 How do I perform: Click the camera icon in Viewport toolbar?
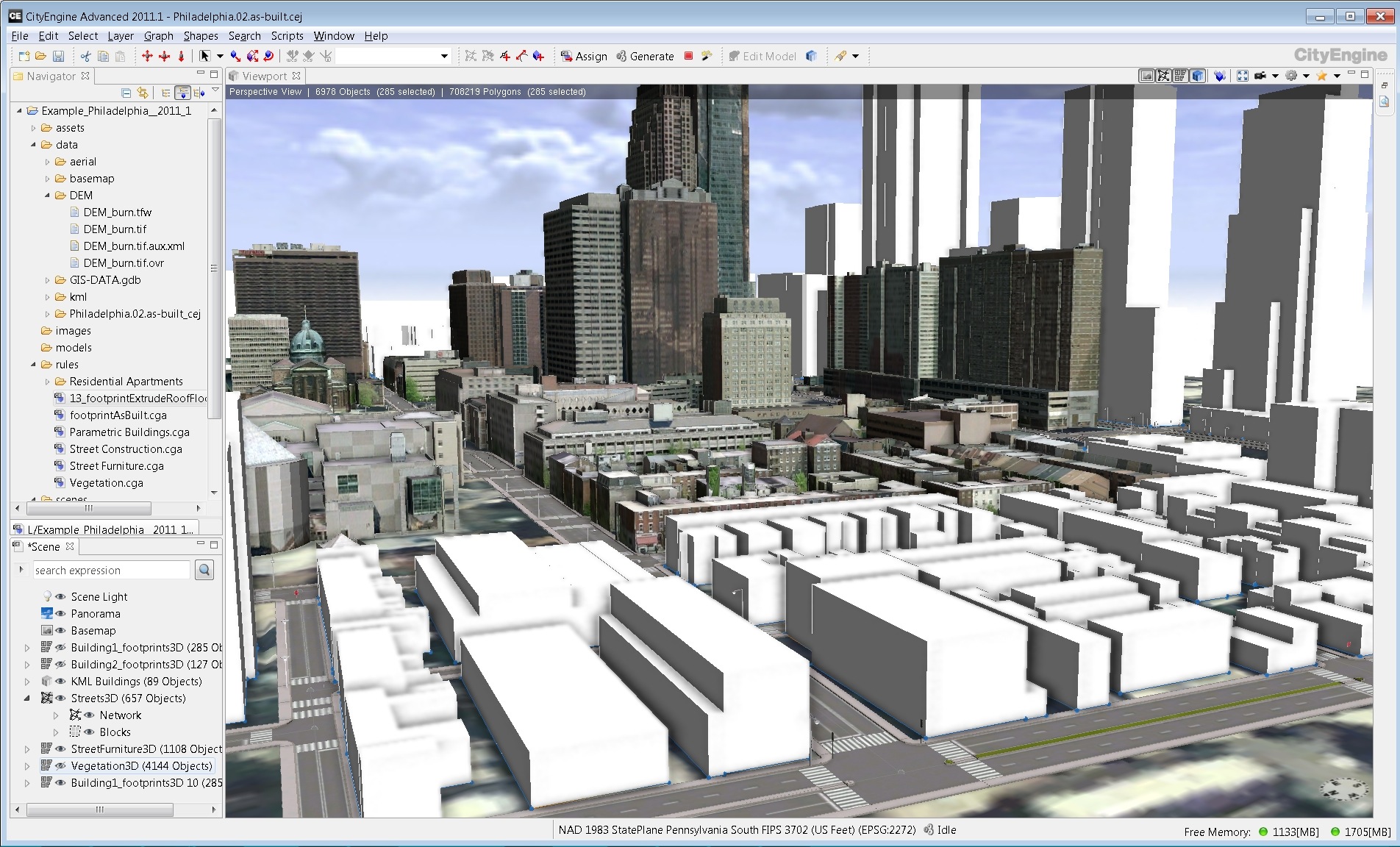pyautogui.click(x=1260, y=76)
